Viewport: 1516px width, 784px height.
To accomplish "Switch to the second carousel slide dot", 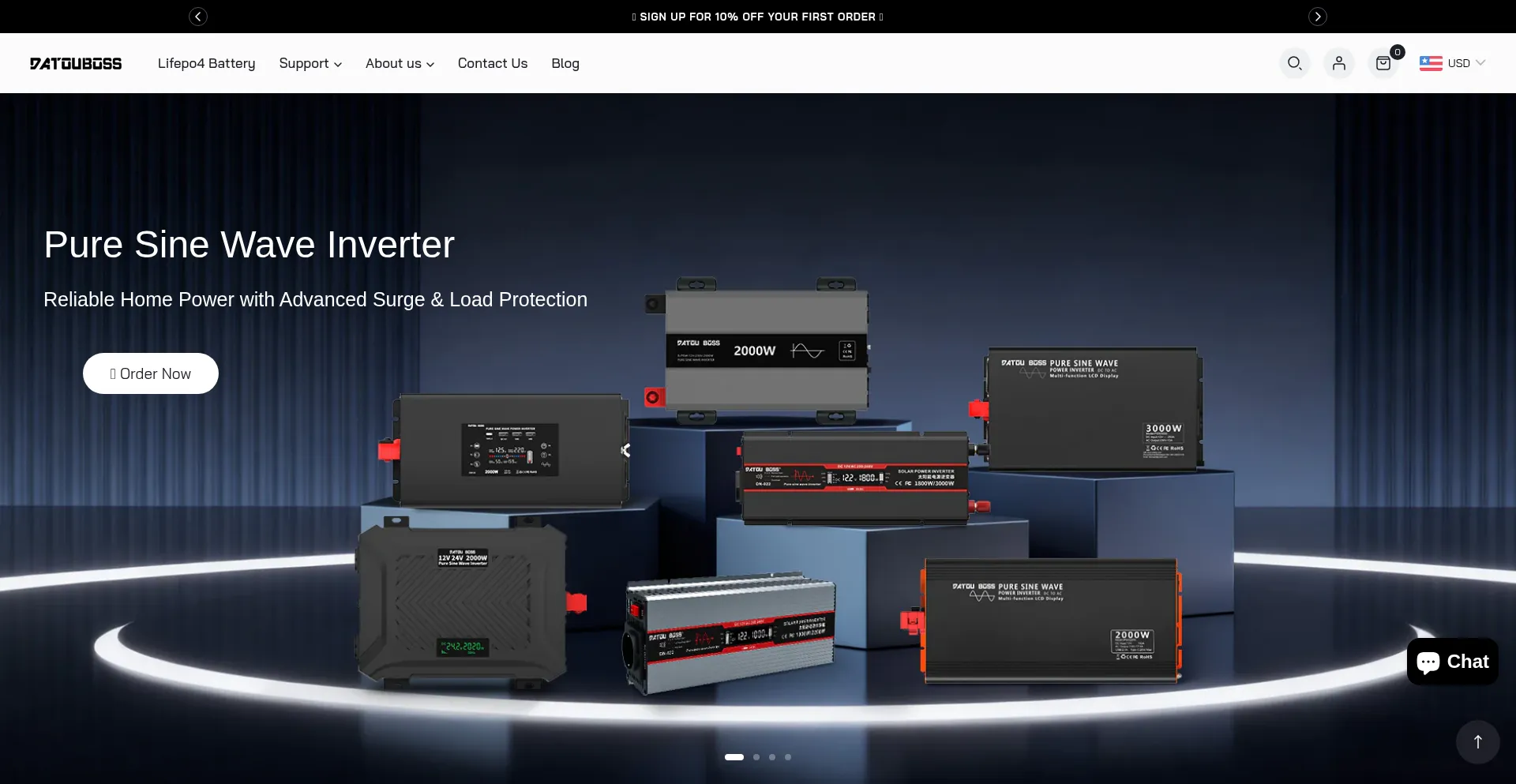I will click(x=756, y=757).
